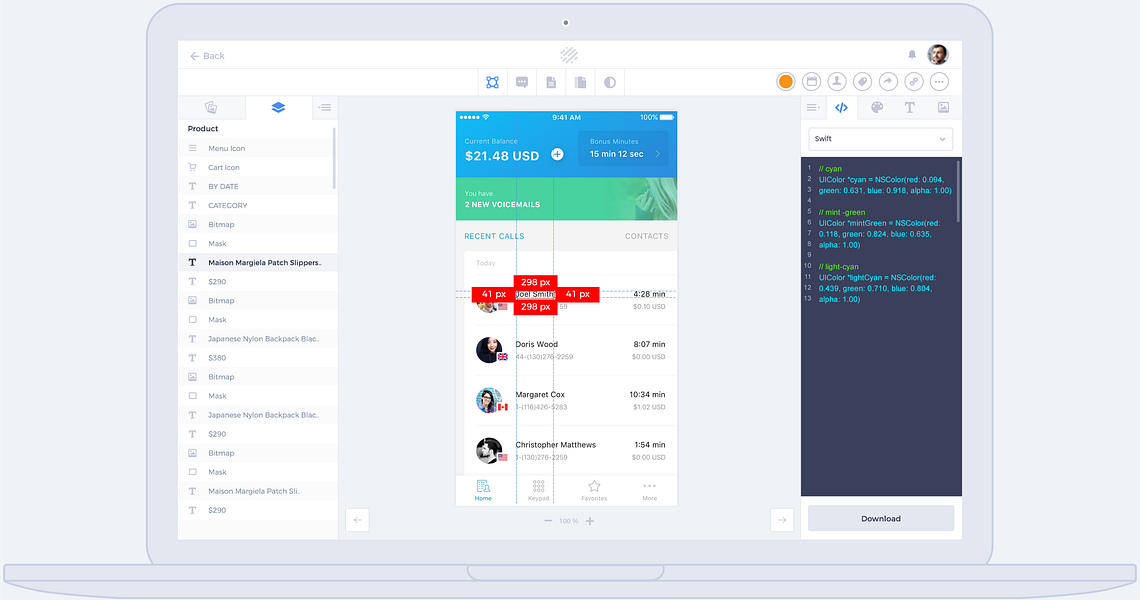Select the $380 text layer
This screenshot has height=600, width=1140.
coord(257,358)
